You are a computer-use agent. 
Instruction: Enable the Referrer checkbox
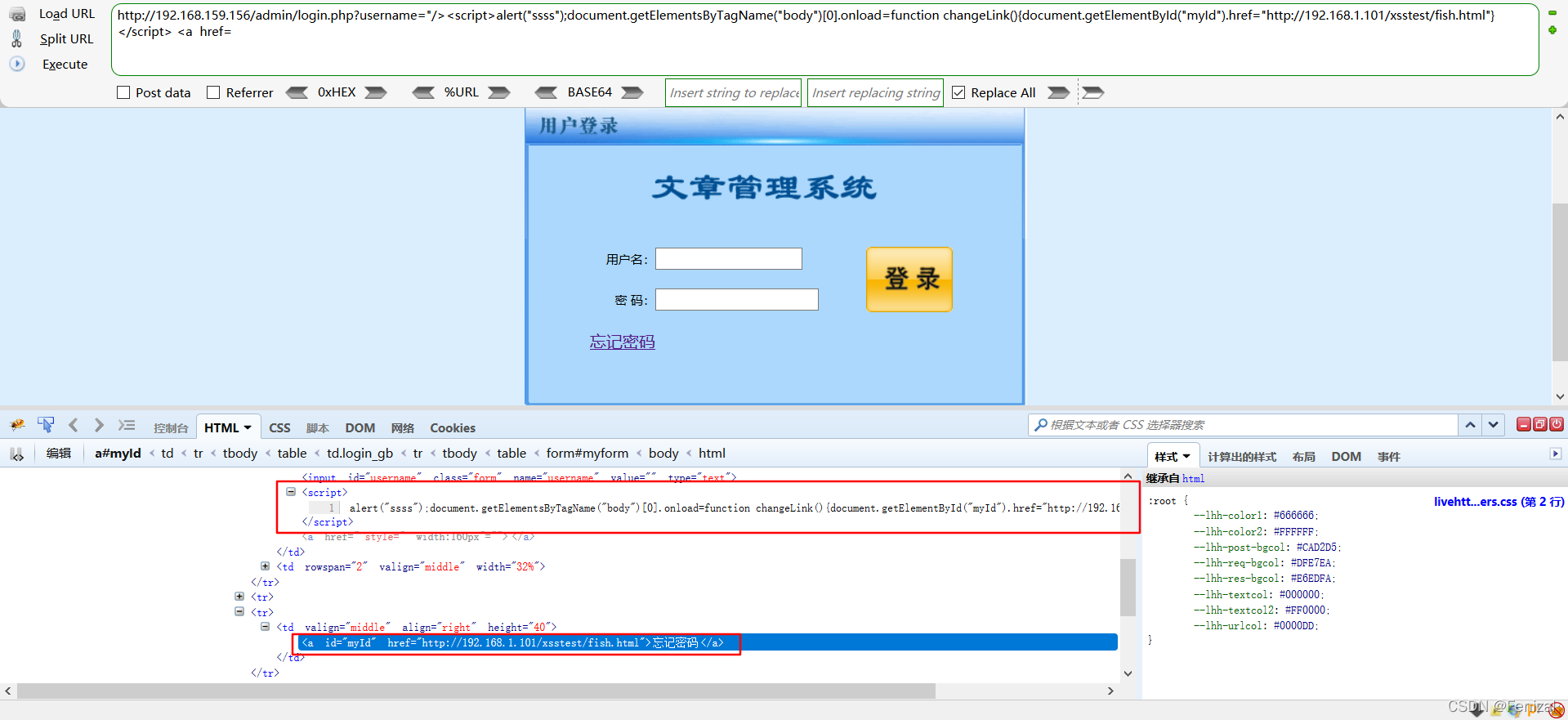[213, 92]
